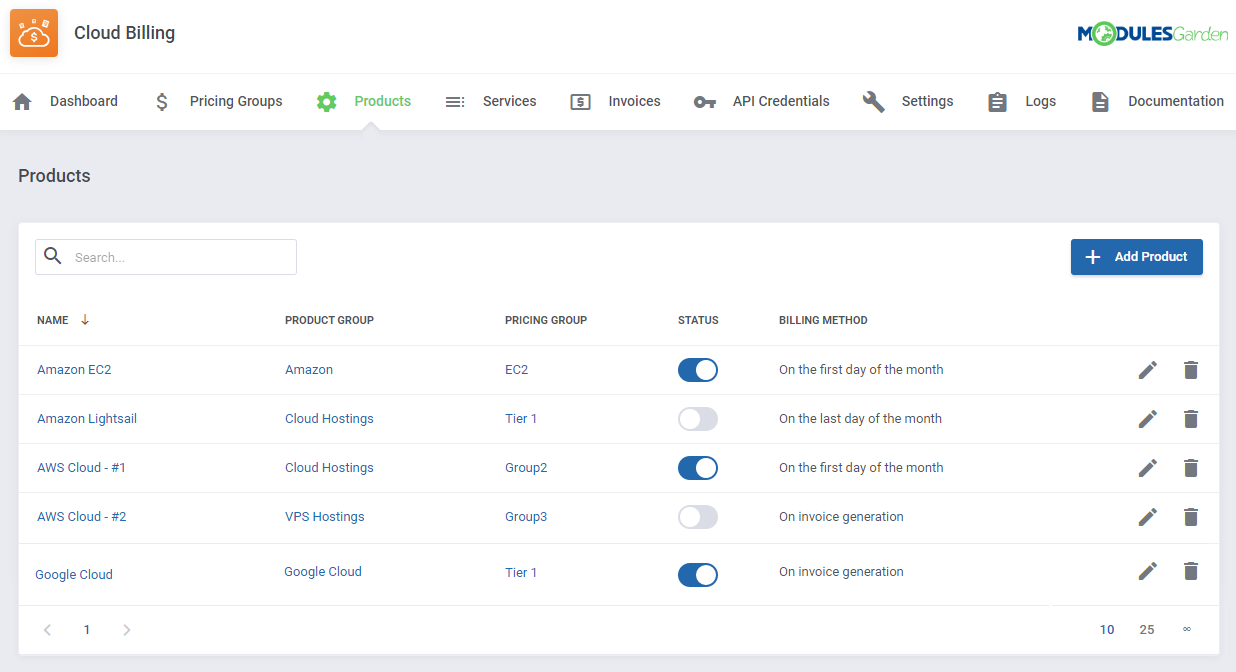Screen dimensions: 1236x672
Task: Show 10 entries per page
Action: pos(1107,630)
